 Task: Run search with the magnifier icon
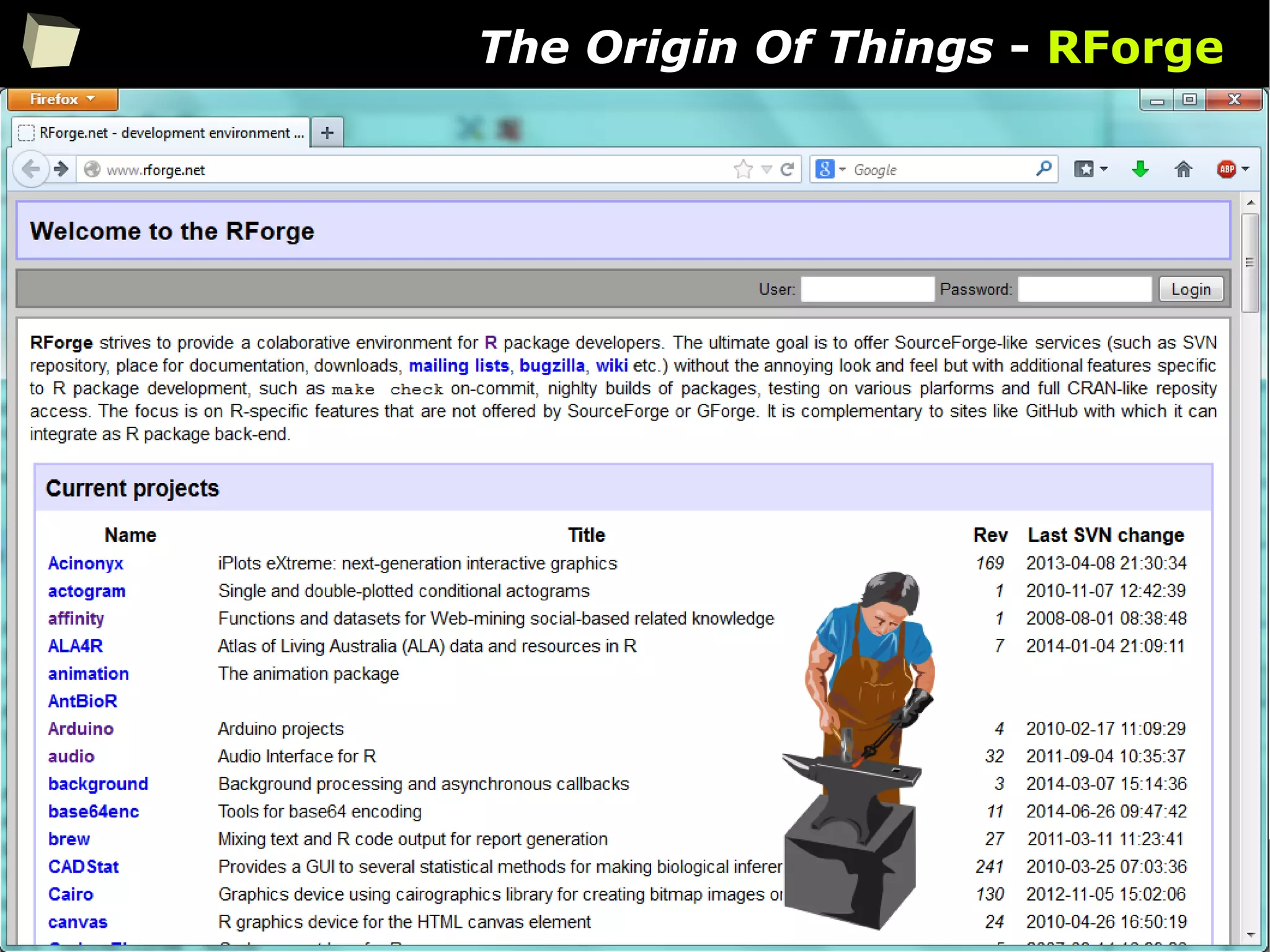1044,169
